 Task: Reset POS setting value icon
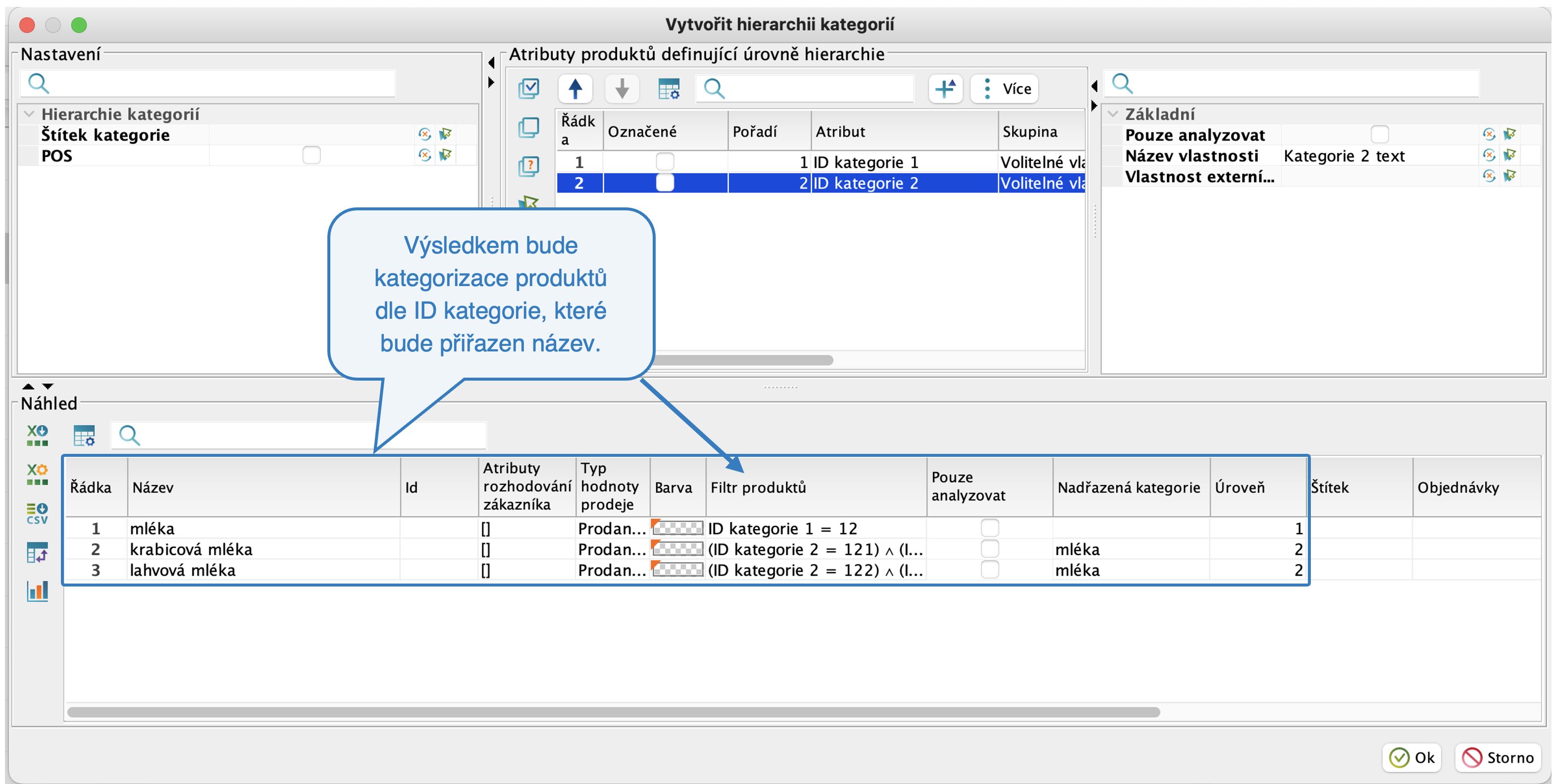coord(425,155)
